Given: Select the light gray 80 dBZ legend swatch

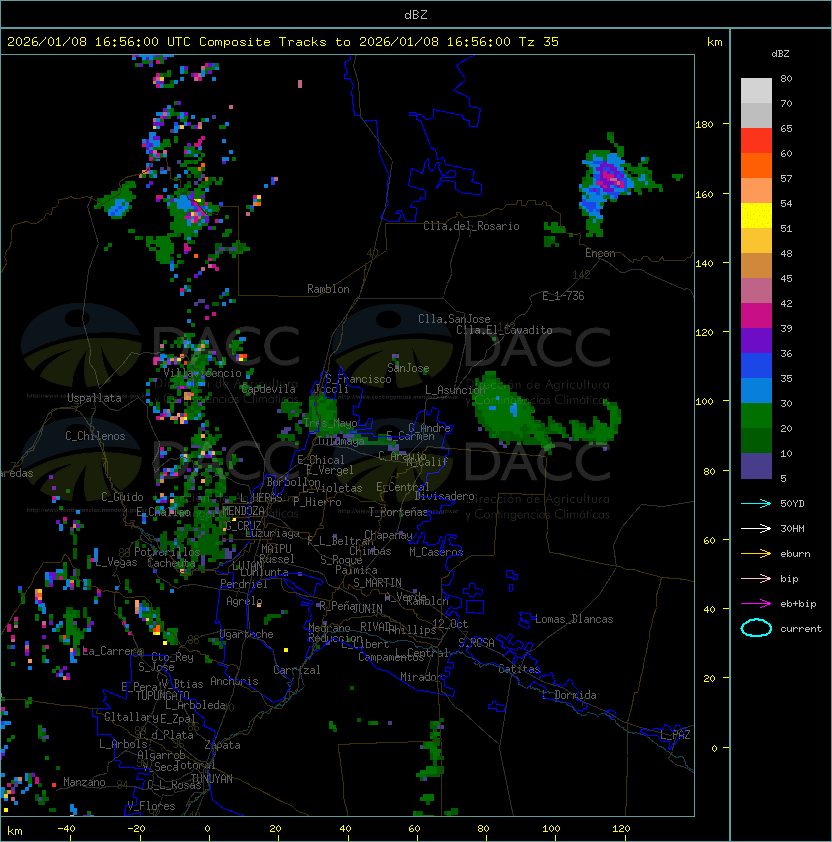Looking at the screenshot, I should 756,90.
